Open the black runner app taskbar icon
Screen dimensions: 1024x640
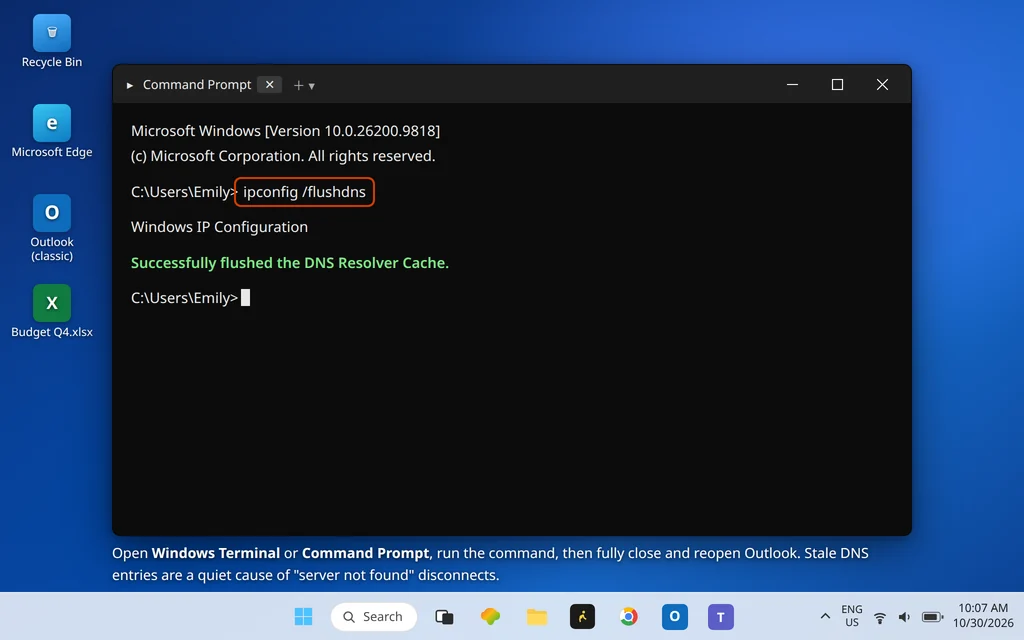click(x=583, y=616)
